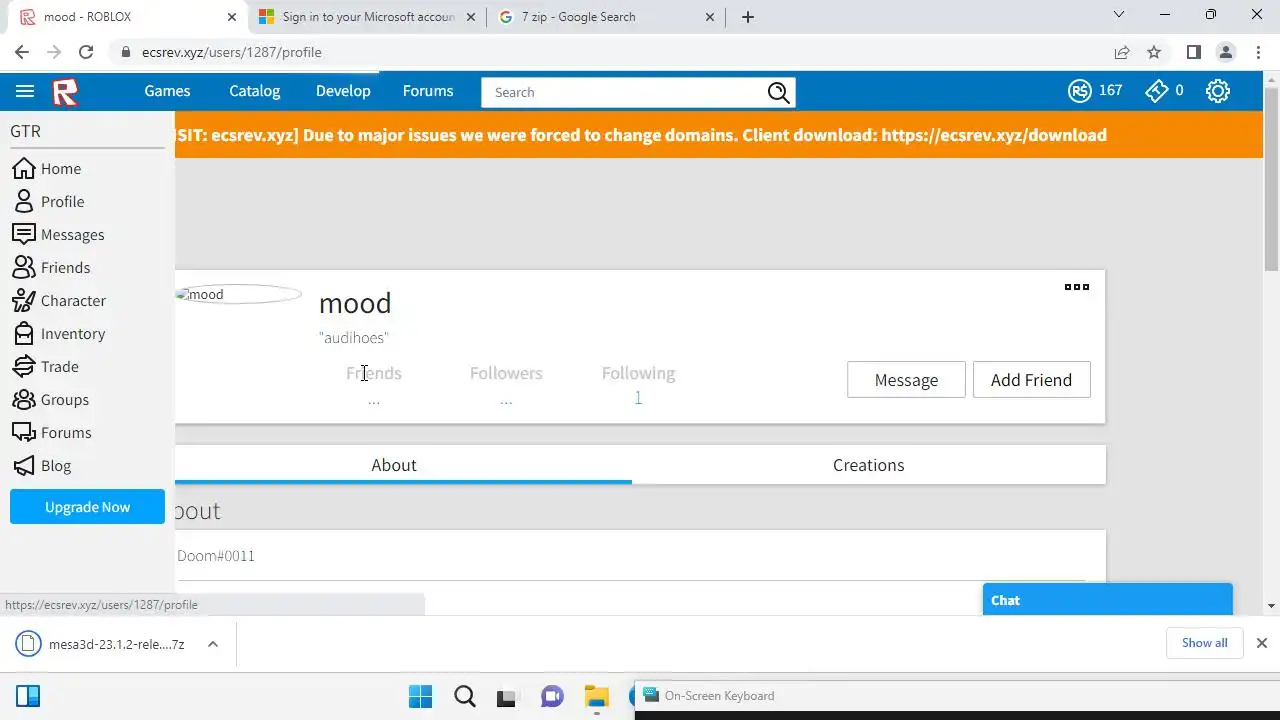1280x720 pixels.
Task: Click the Trade icon in the sidebar
Action: [x=23, y=366]
